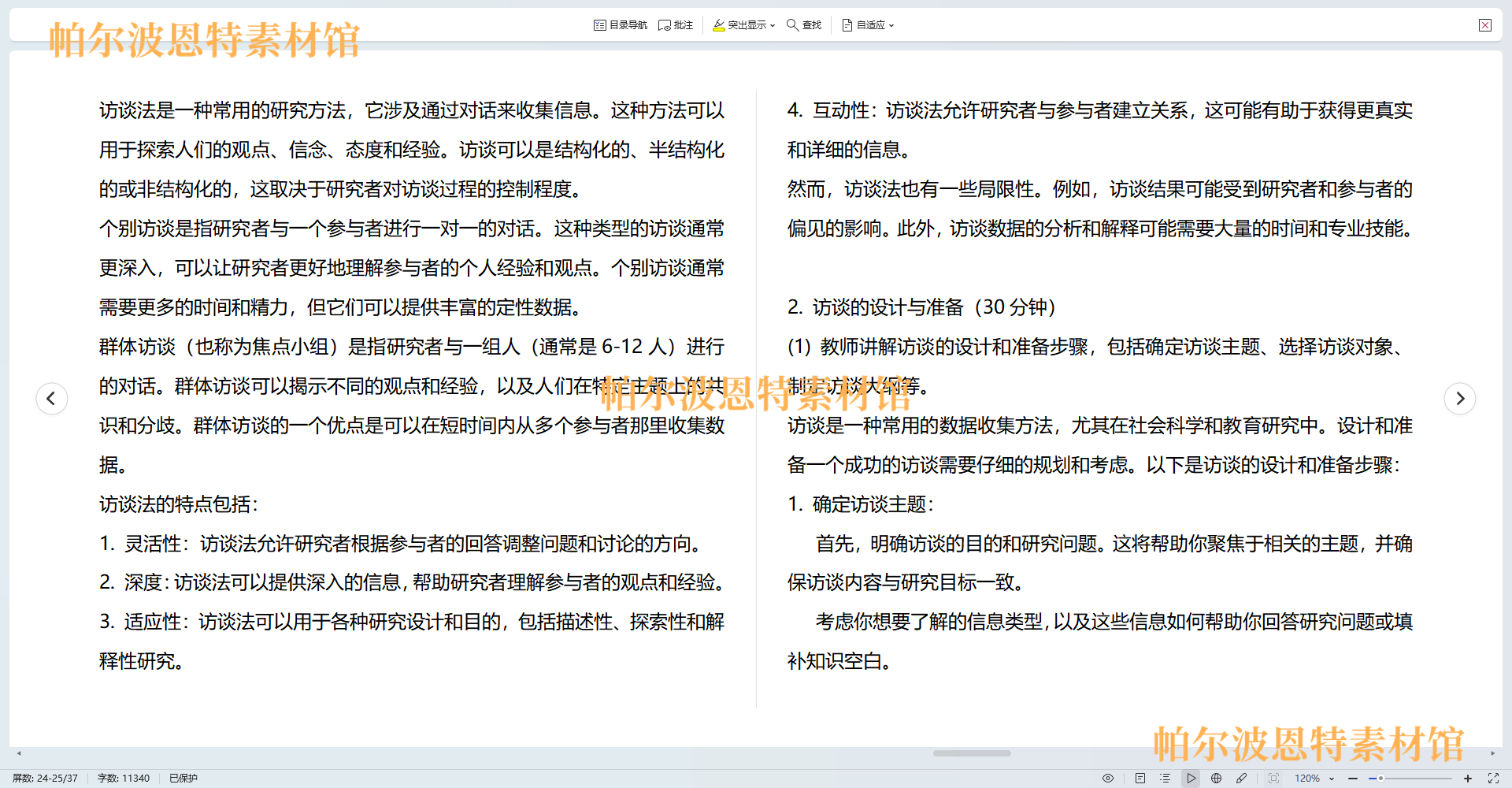1512x788 pixels.
Task: Apply 突出显示 highlight with the yellow pen
Action: (x=739, y=25)
